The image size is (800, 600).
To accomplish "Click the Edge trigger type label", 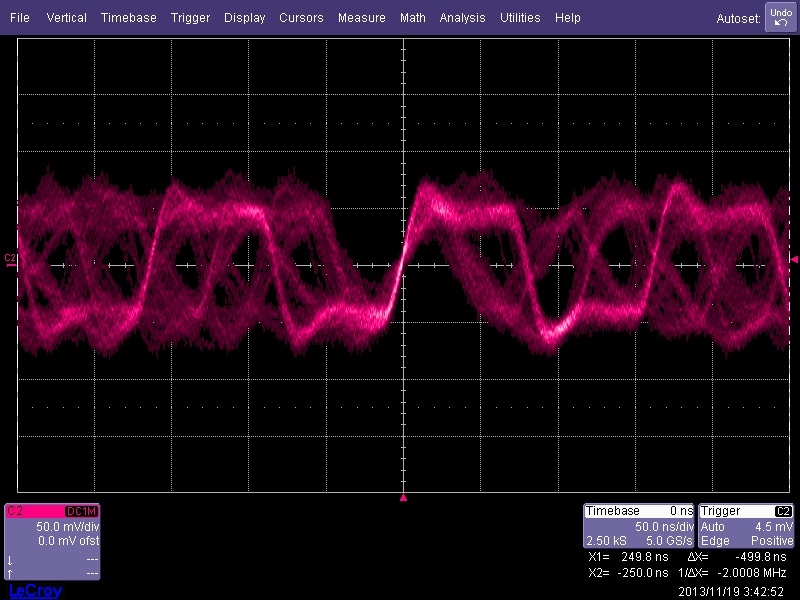I will [x=715, y=540].
